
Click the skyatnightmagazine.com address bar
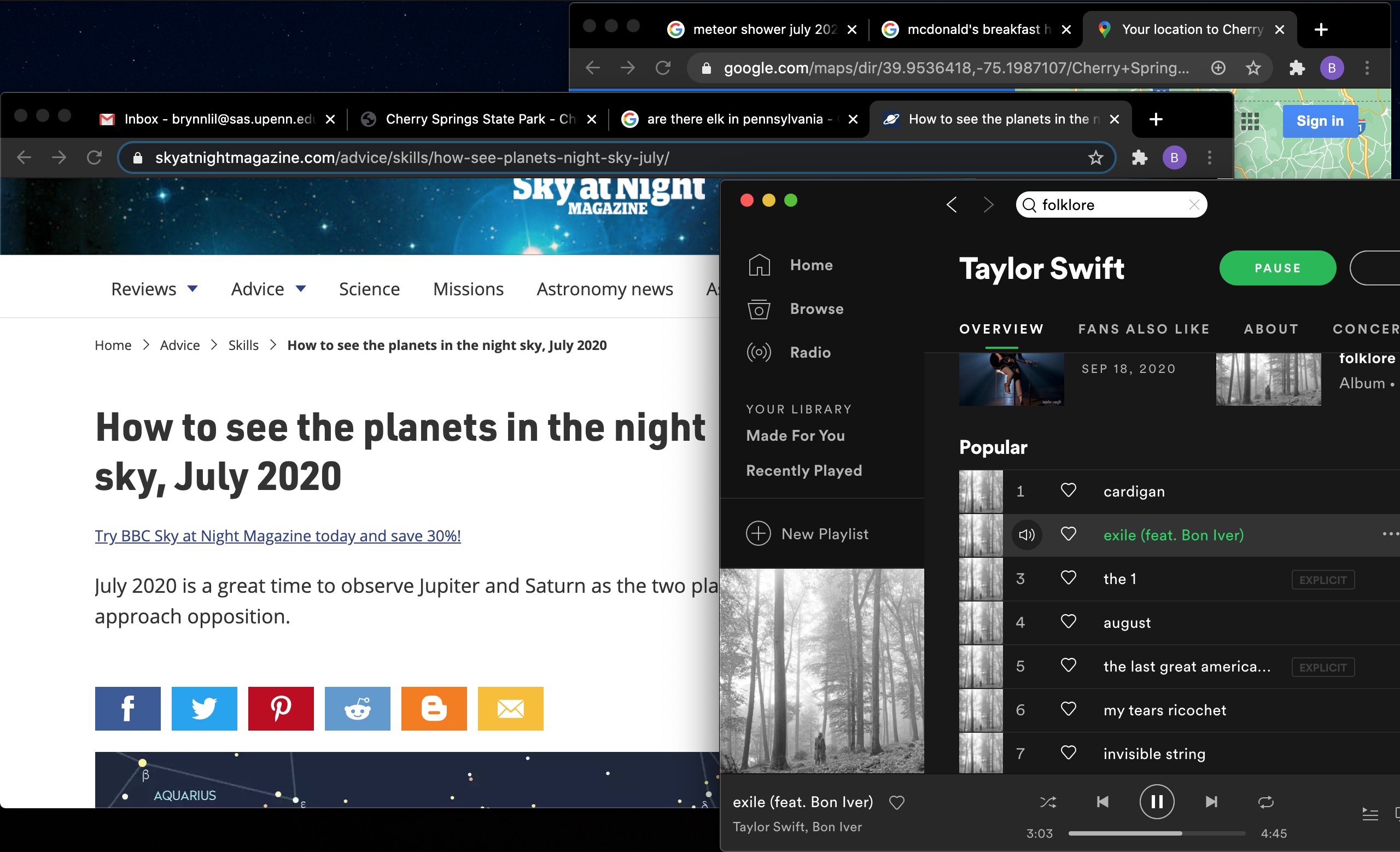[616, 157]
